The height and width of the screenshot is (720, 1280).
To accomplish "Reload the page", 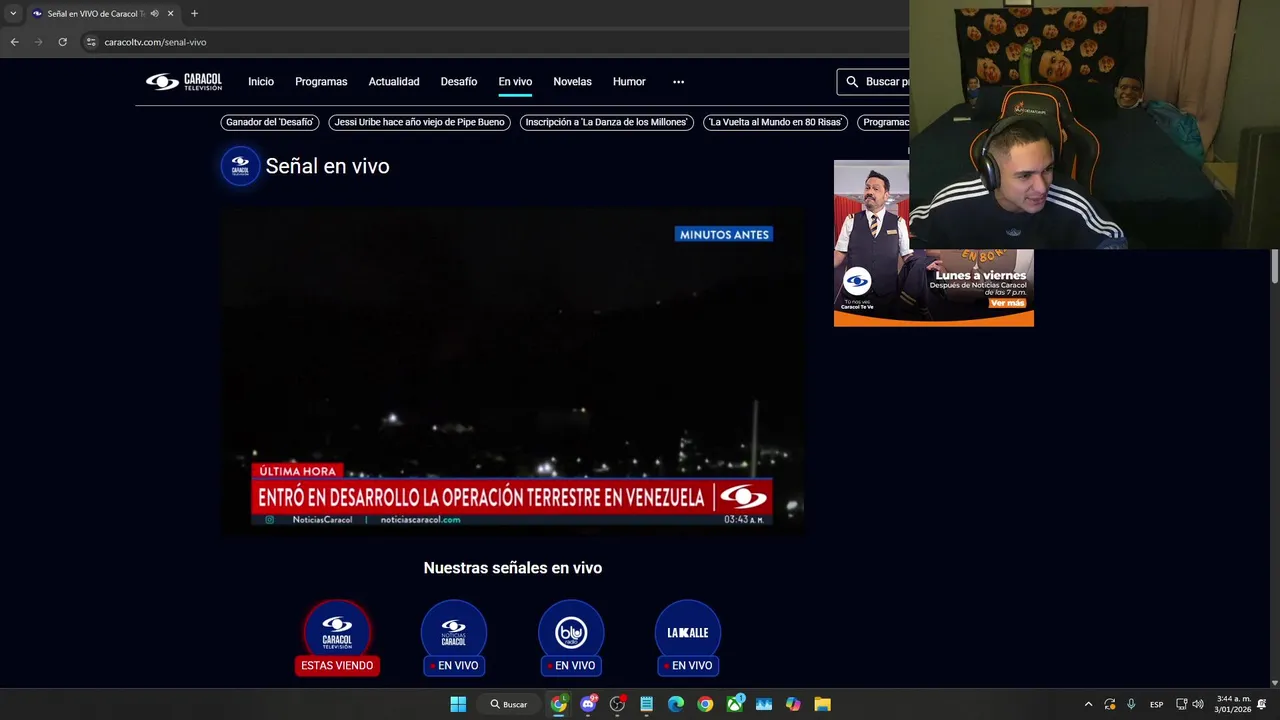I will tap(62, 42).
